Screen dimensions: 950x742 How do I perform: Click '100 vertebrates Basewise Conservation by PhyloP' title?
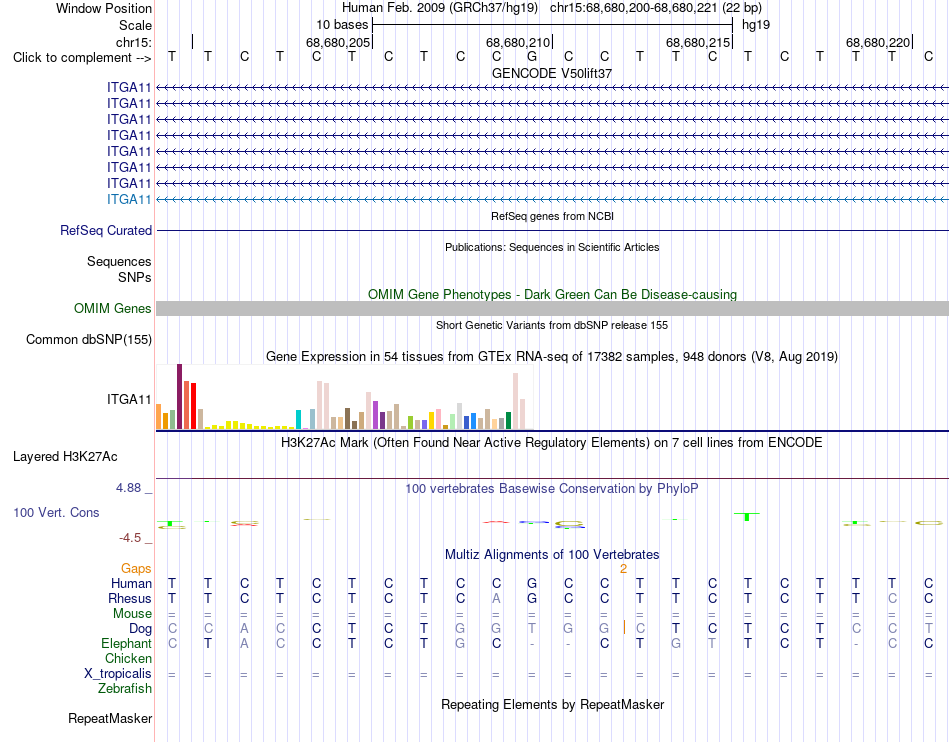pos(552,488)
